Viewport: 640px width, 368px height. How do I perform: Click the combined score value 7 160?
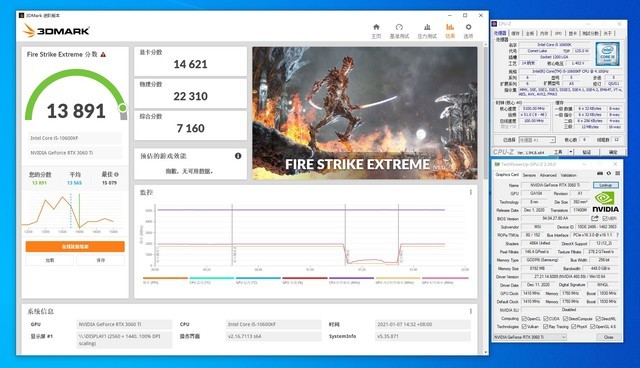[x=190, y=129]
